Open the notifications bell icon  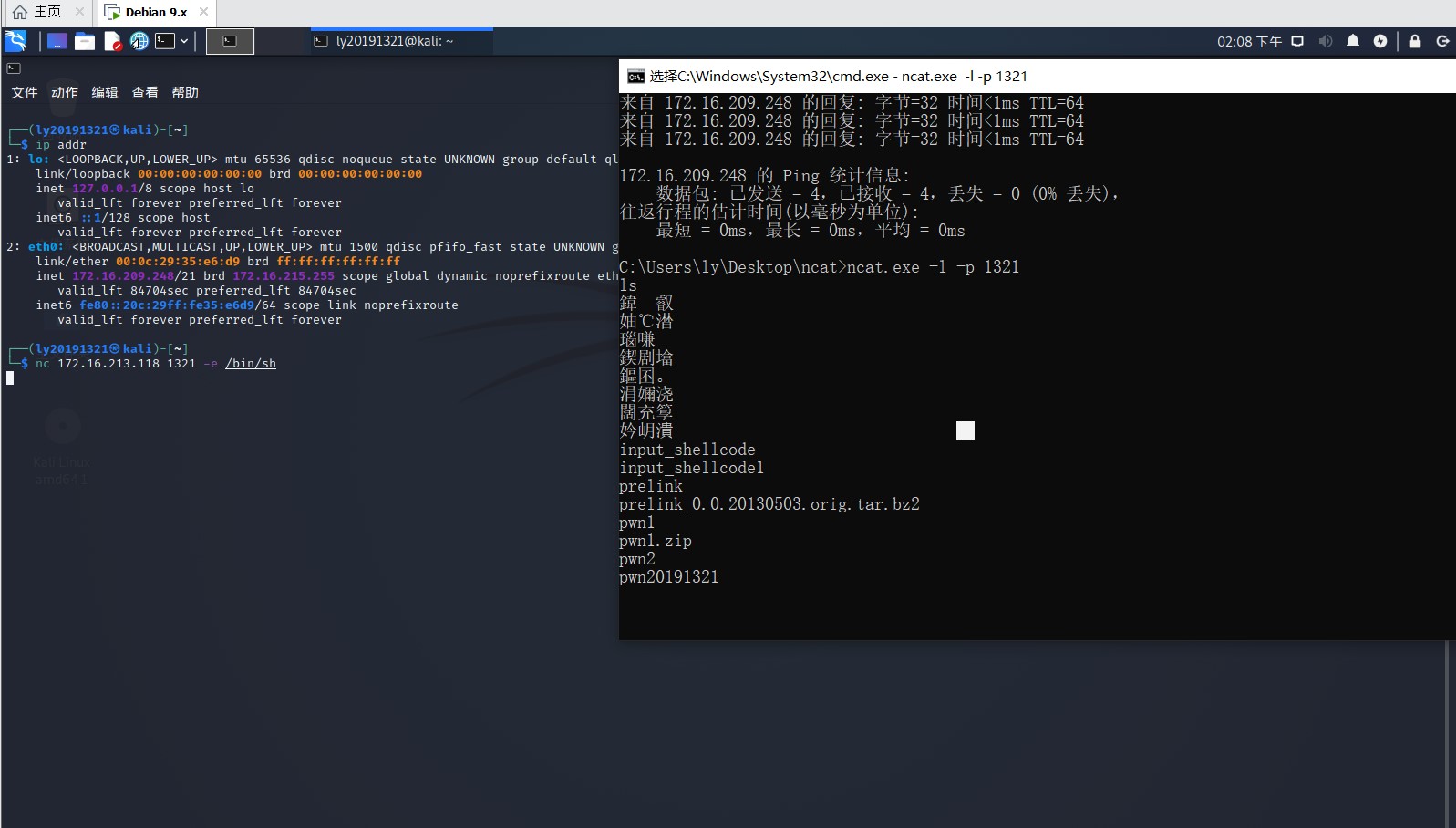(1353, 41)
